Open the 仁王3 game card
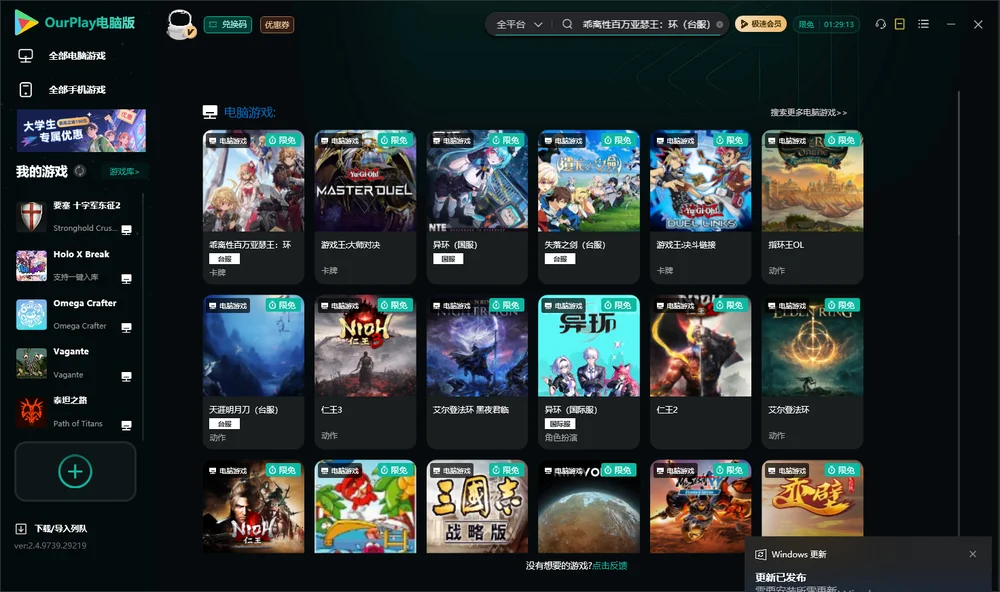 (365, 372)
